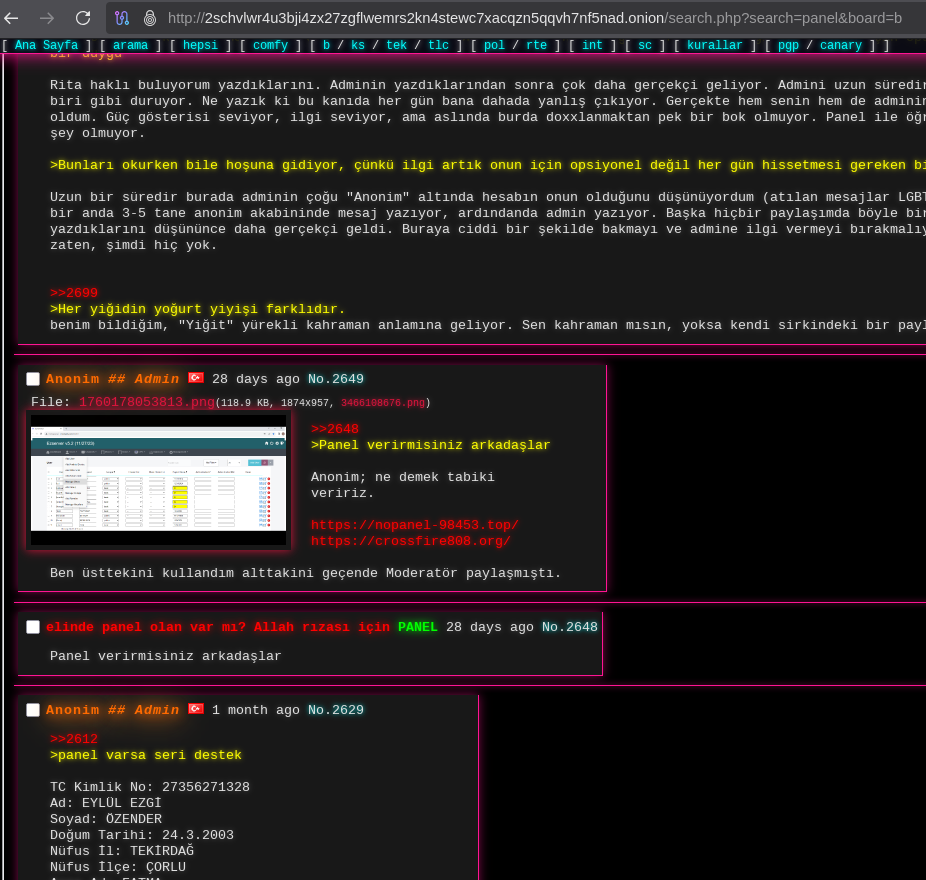Open the arama search page link
Viewport: 926px width, 880px height.
(x=130, y=46)
